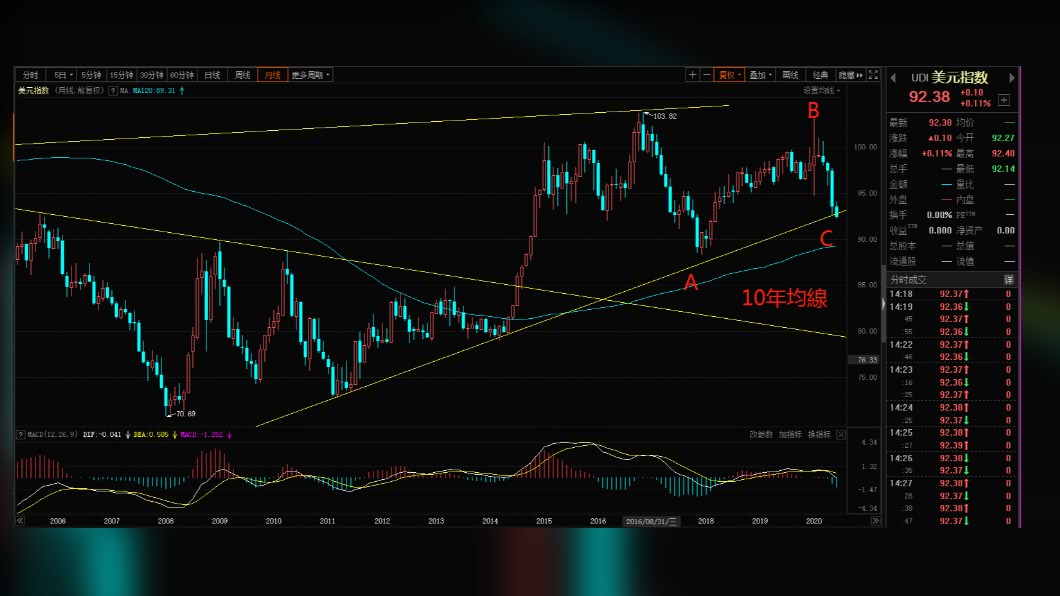Open the 复权 adjustment dropdown
The width and height of the screenshot is (1060, 596).
point(730,75)
